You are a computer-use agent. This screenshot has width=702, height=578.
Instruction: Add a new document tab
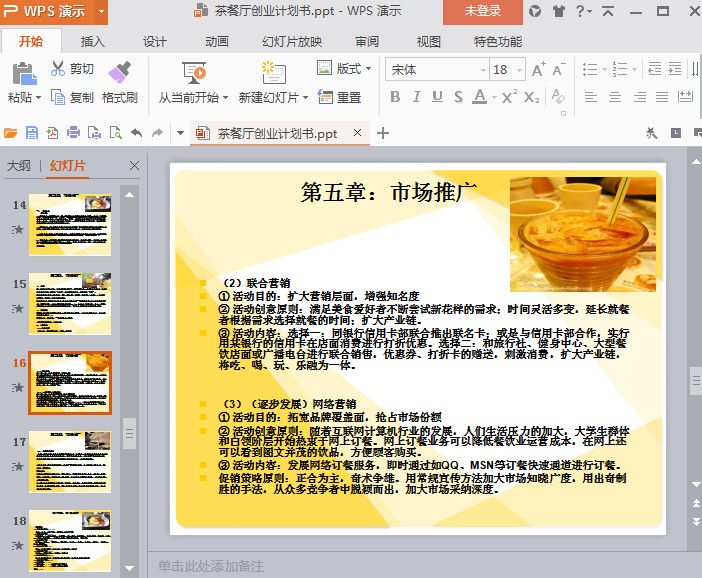pyautogui.click(x=383, y=133)
